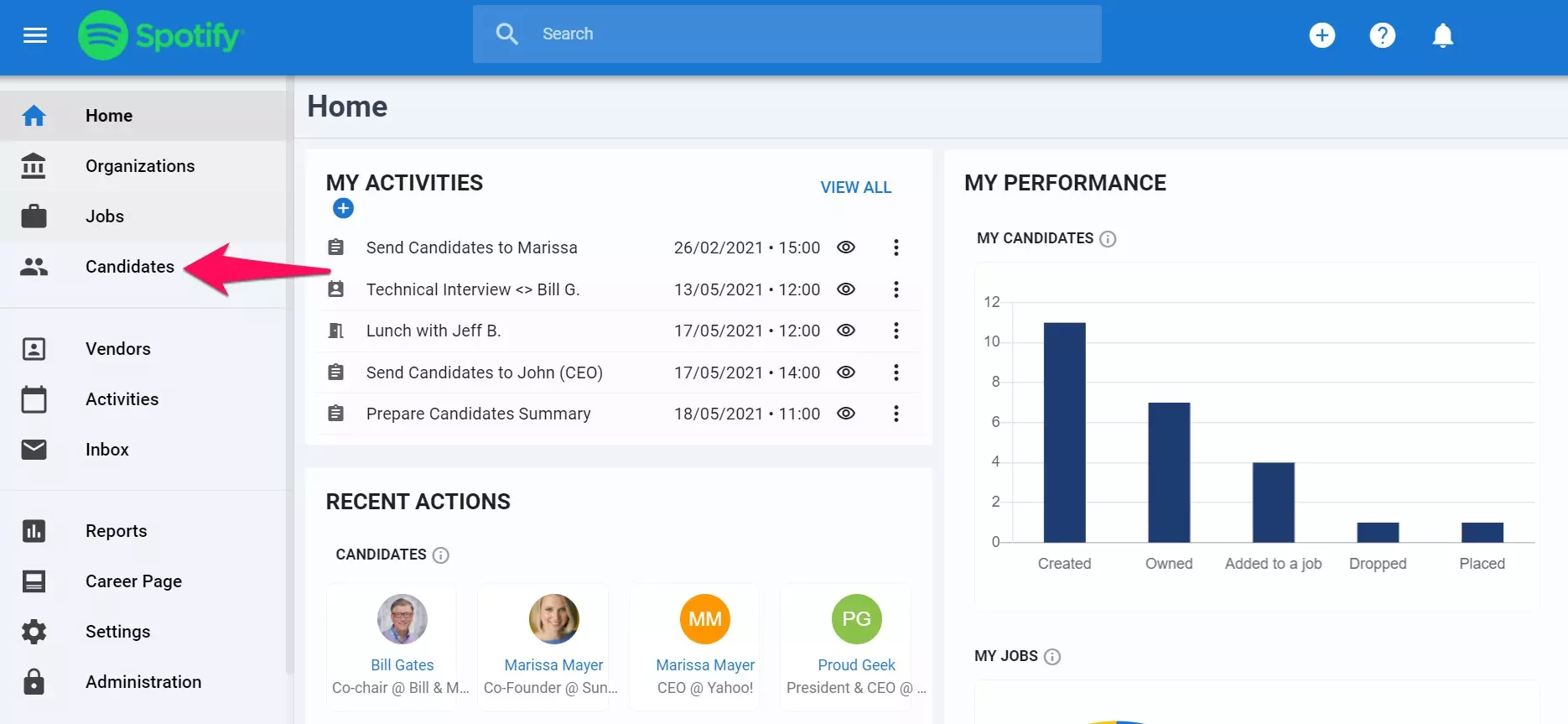Open Marissa Mayer Co-Founder candidate link

click(553, 665)
